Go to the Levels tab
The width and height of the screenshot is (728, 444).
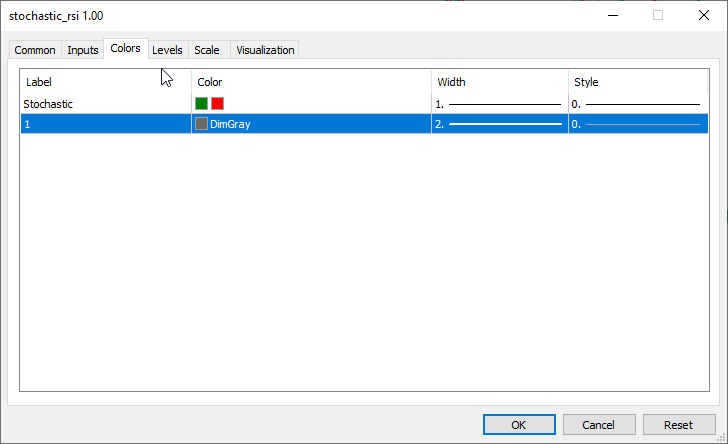coord(167,50)
